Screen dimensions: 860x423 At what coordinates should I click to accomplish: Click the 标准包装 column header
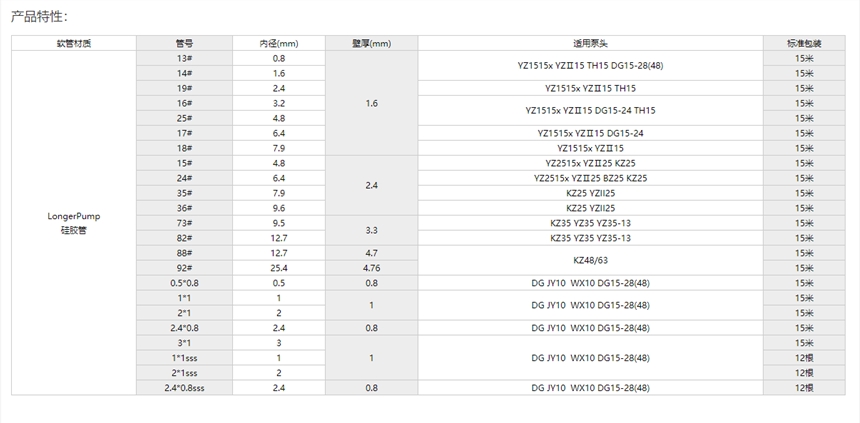click(x=803, y=43)
